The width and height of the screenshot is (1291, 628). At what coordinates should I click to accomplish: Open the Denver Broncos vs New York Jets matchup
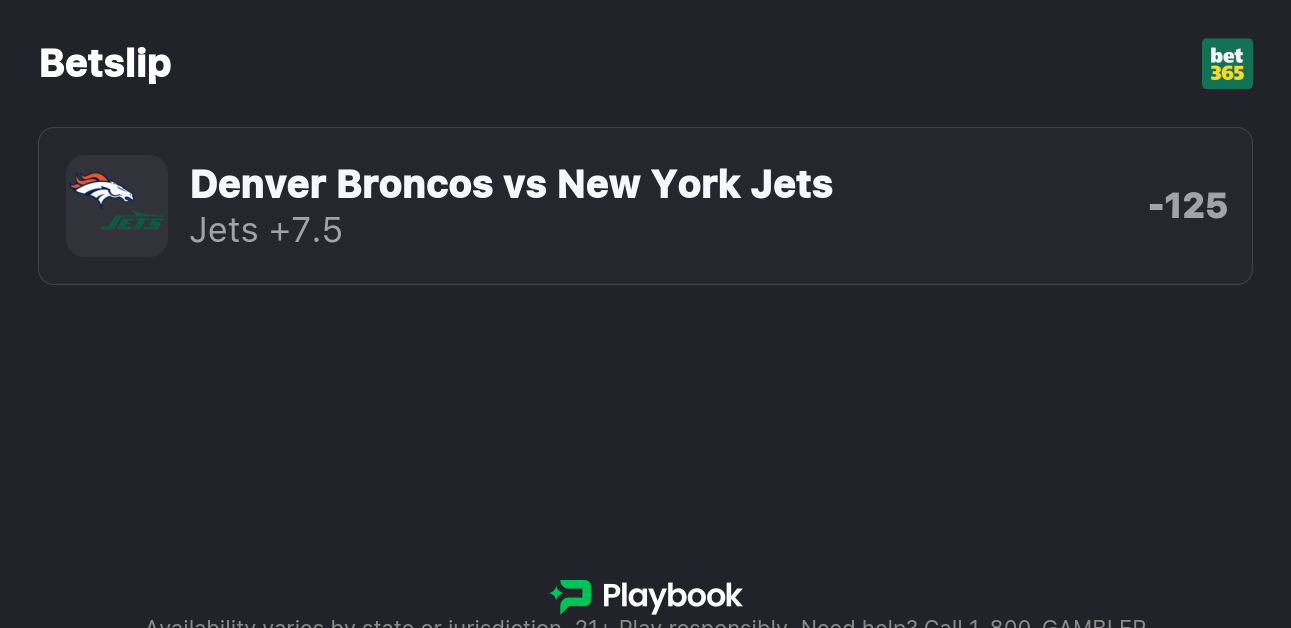point(511,184)
